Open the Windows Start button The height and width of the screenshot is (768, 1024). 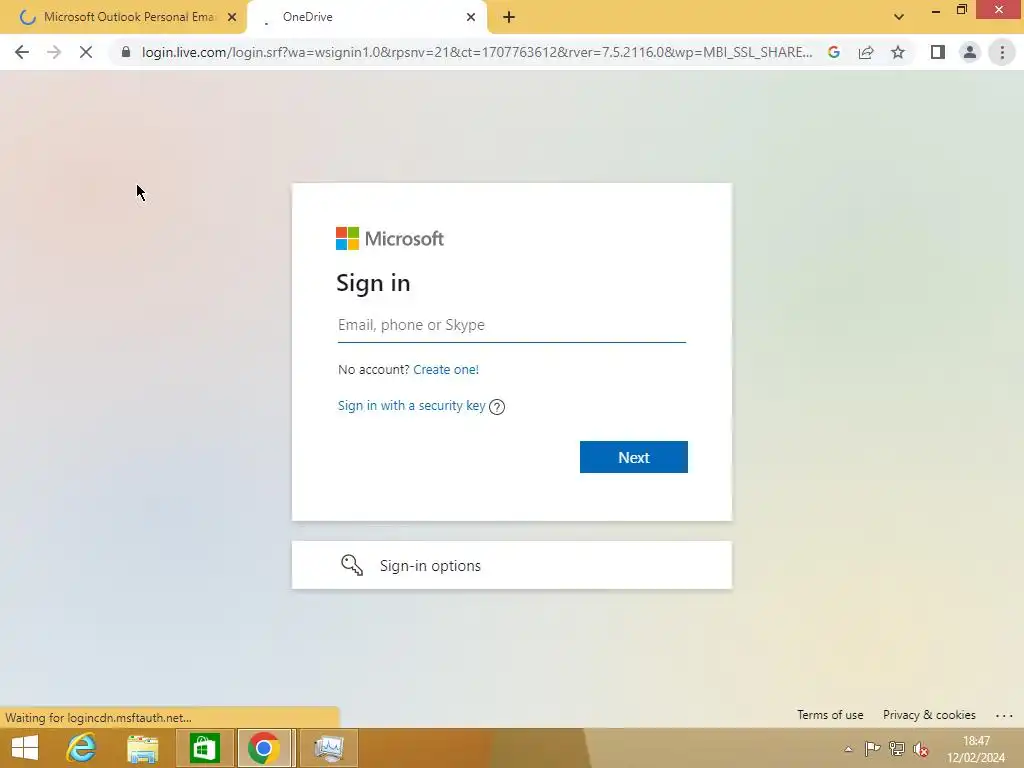[x=25, y=748]
